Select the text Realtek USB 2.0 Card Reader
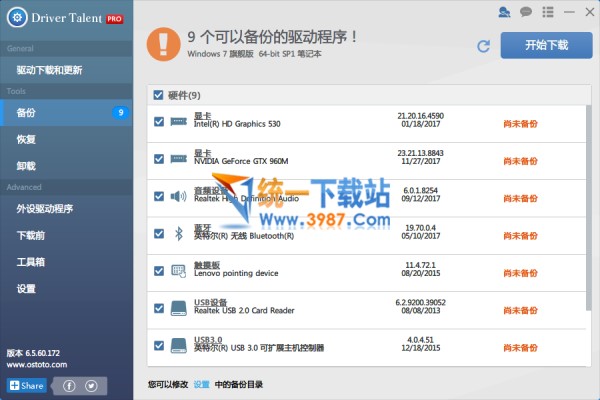 click(x=244, y=310)
